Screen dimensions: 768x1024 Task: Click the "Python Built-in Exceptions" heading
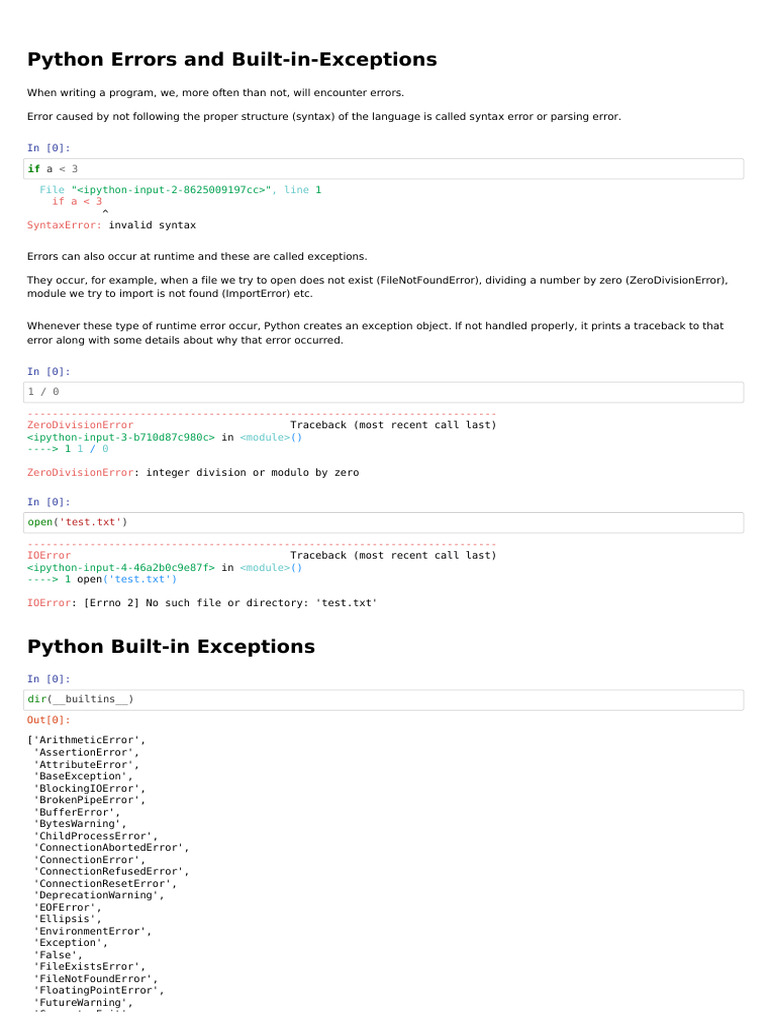[x=171, y=647]
